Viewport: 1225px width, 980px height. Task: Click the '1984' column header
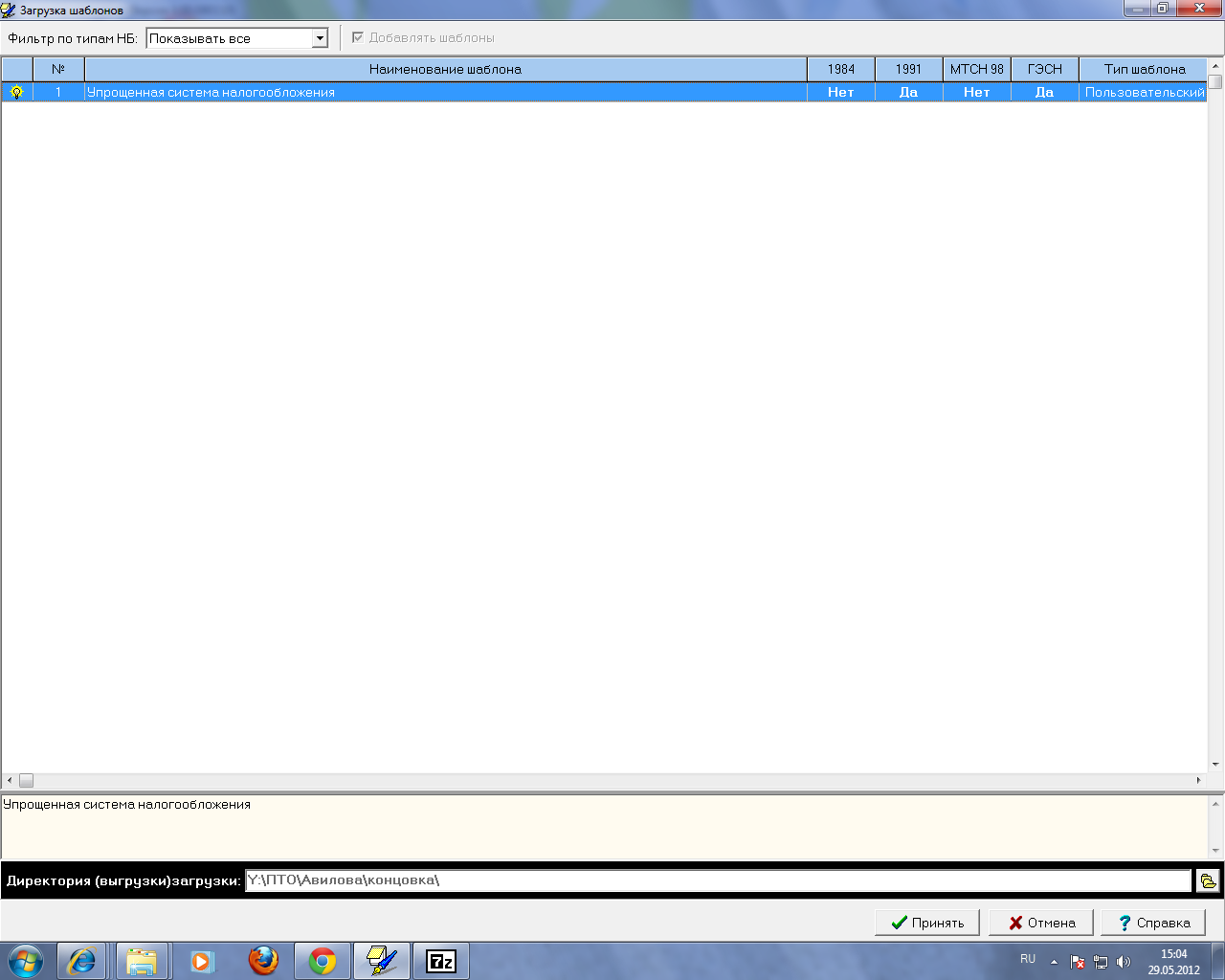(x=841, y=69)
